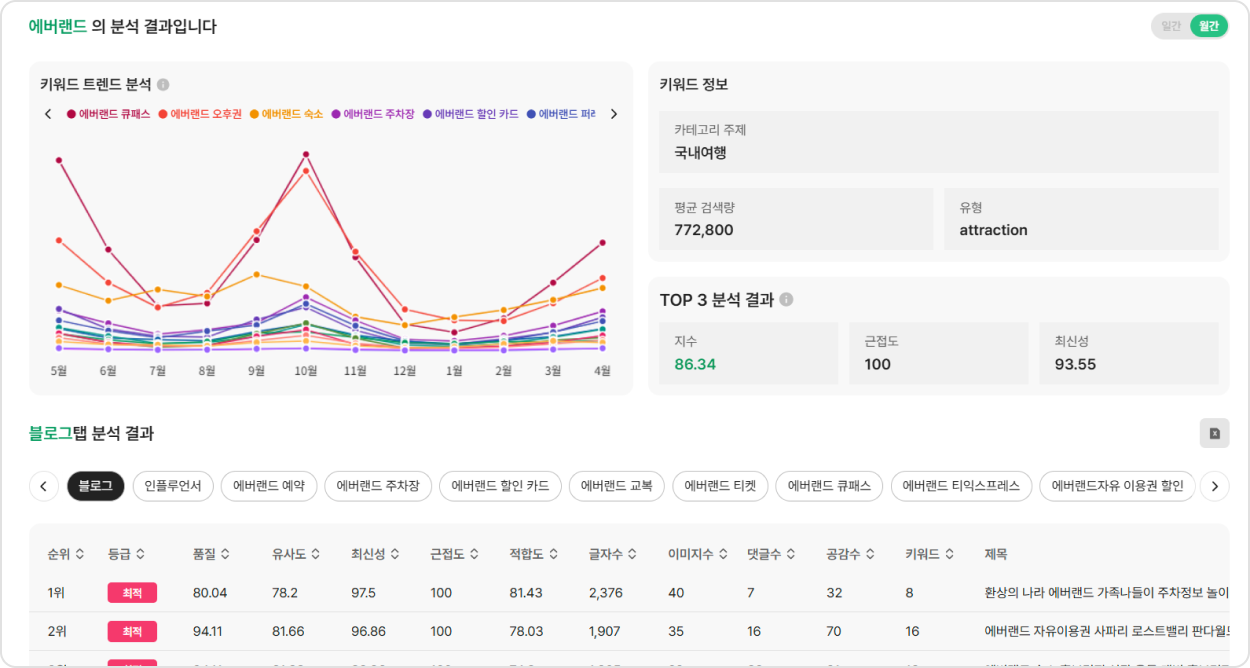Click the 근접도 value 100 card
This screenshot has height=668, width=1250.
(939, 353)
